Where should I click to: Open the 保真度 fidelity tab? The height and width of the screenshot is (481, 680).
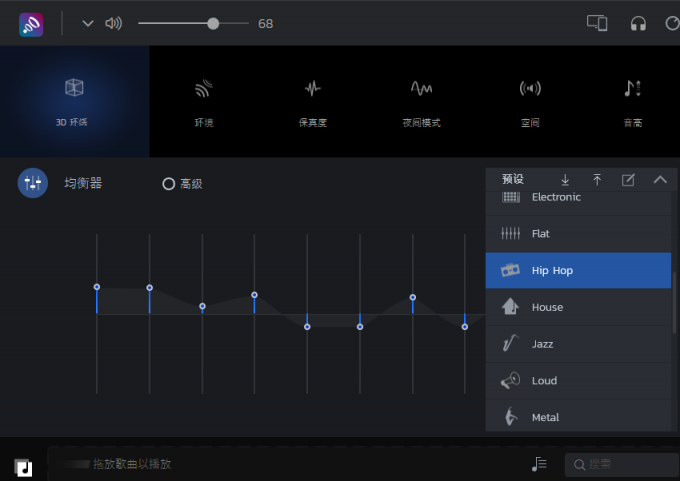tap(312, 101)
